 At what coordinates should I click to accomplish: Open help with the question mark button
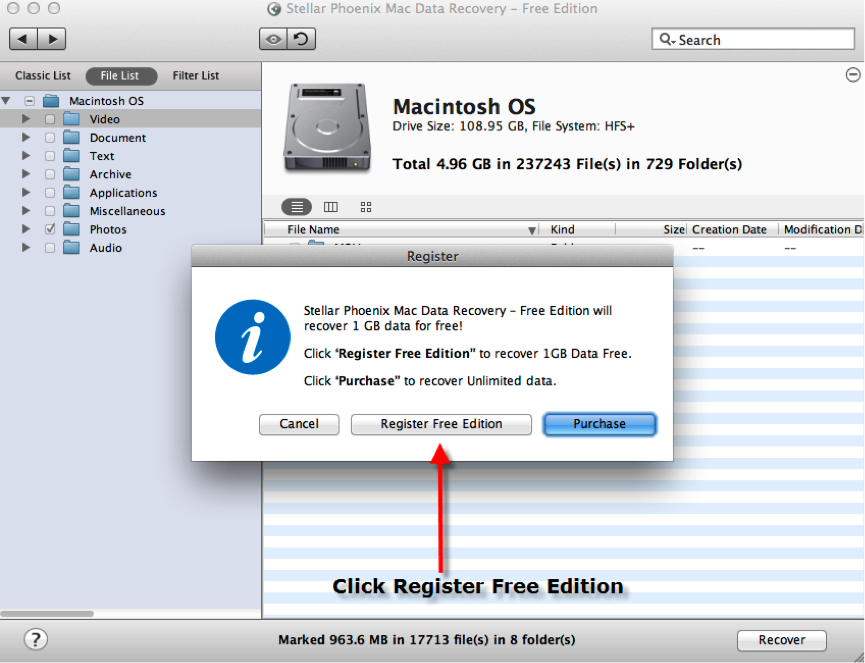pyautogui.click(x=36, y=640)
